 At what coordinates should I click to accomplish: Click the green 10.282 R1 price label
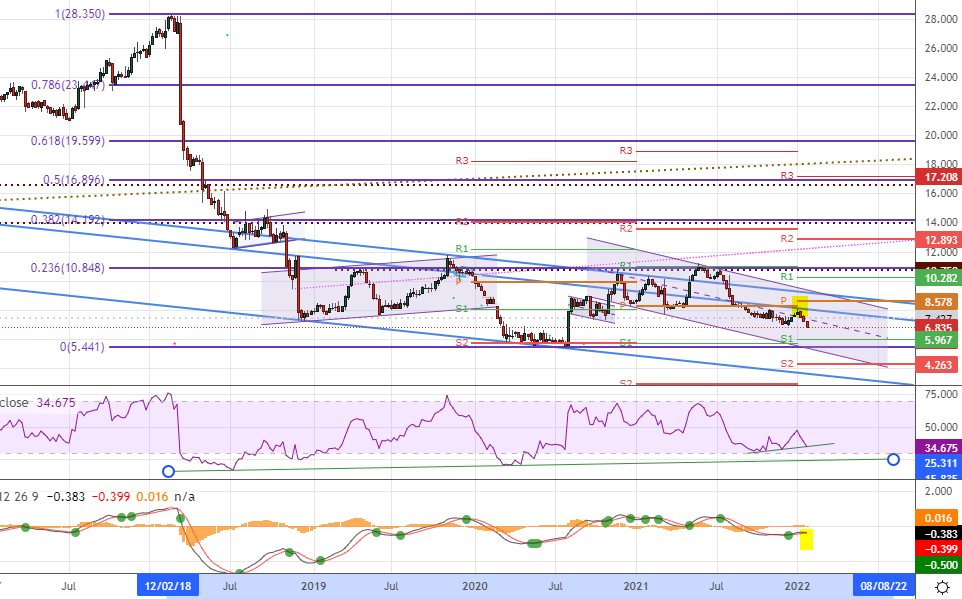(x=937, y=278)
